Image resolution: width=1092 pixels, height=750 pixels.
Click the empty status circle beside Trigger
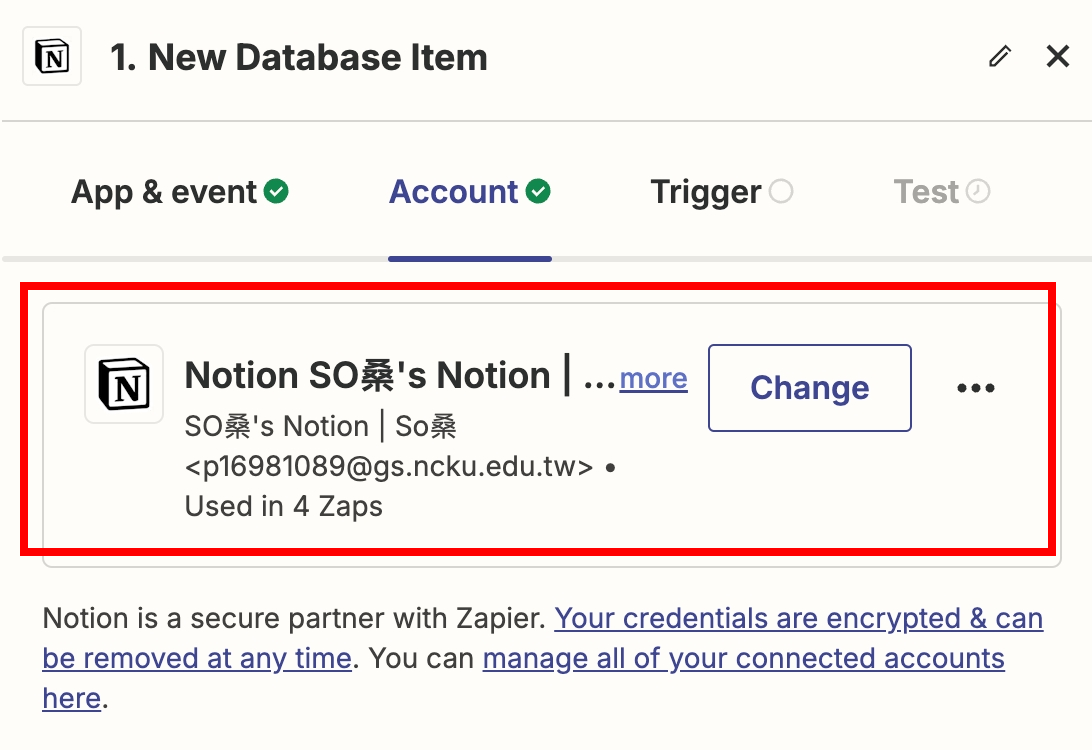click(781, 191)
